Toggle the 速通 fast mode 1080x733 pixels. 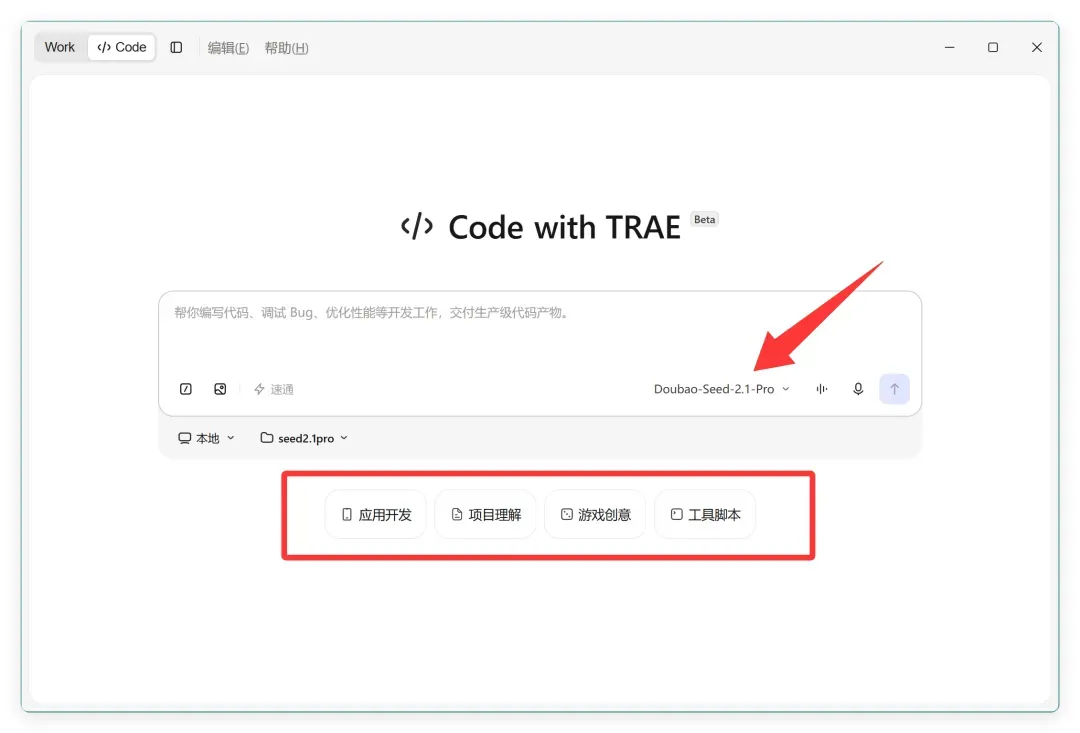click(x=274, y=389)
